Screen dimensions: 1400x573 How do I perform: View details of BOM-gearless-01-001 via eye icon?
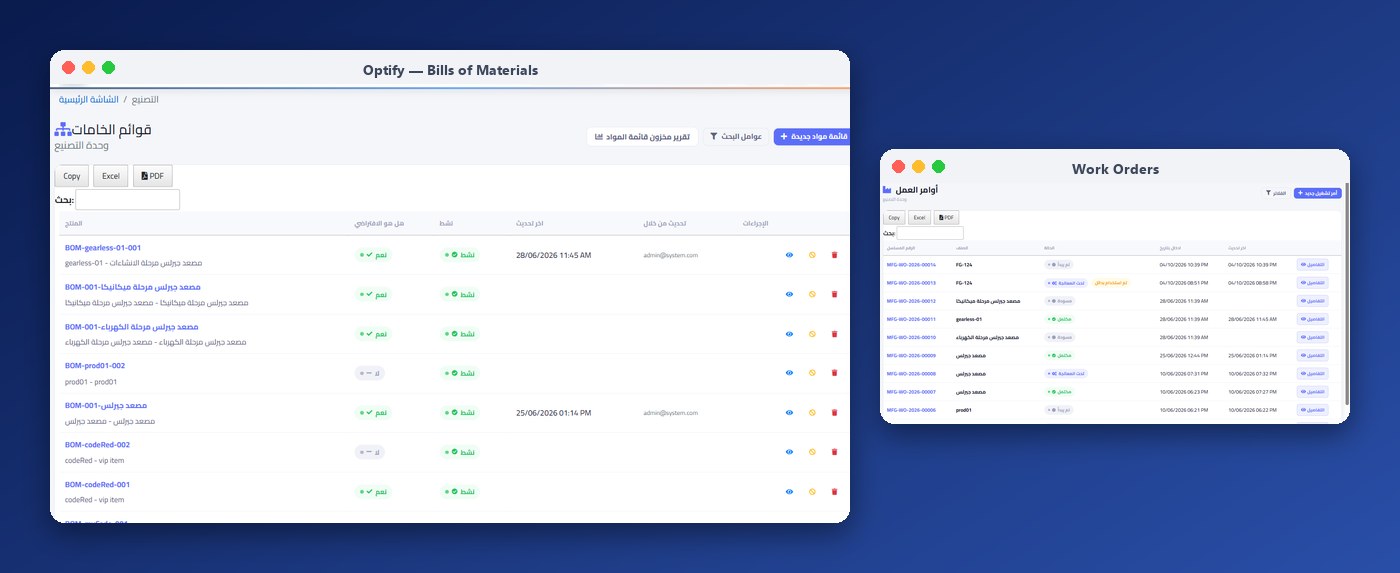tap(789, 255)
